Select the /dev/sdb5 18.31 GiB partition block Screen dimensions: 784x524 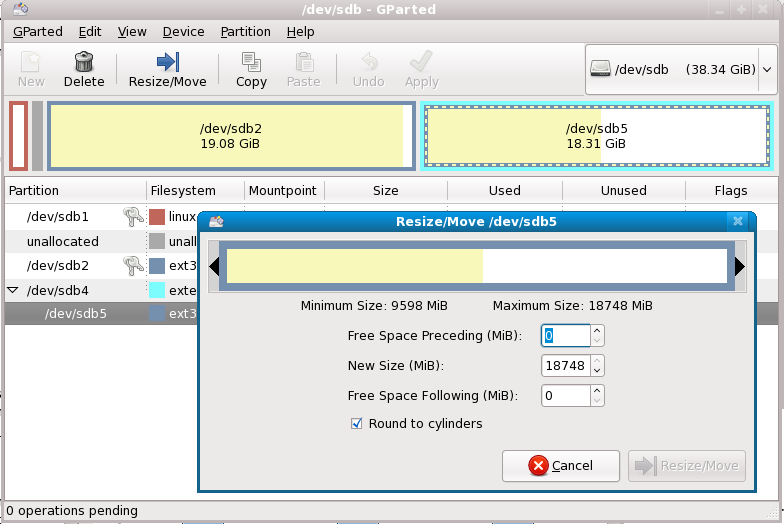pos(596,136)
